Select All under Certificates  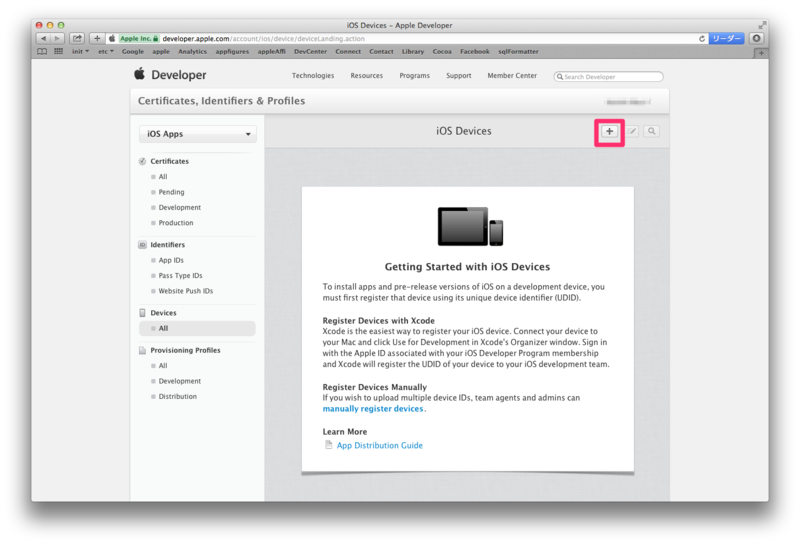(x=163, y=177)
